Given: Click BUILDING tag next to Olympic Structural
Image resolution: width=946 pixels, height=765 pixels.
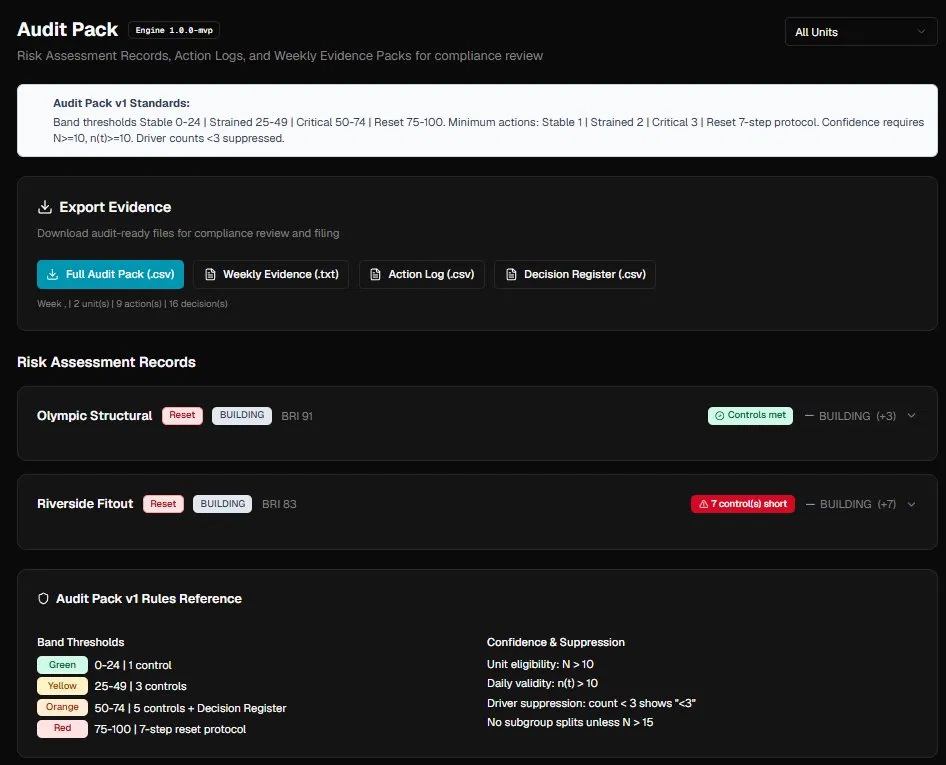Looking at the screenshot, I should [x=242, y=416].
